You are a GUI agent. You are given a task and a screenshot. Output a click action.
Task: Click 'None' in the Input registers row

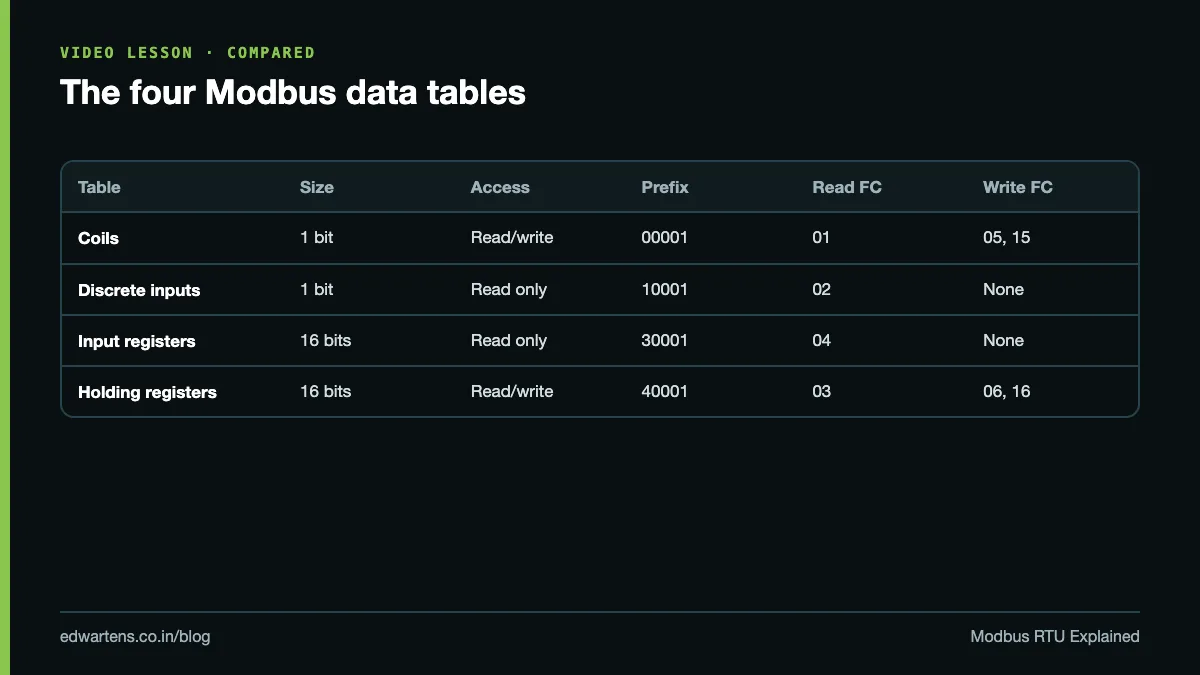click(1004, 340)
